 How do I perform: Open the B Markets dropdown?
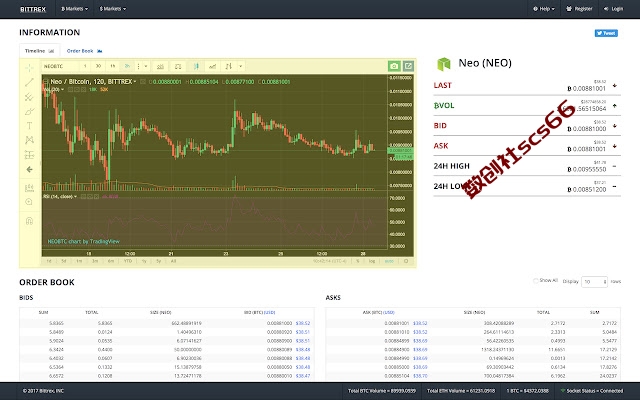pos(74,9)
